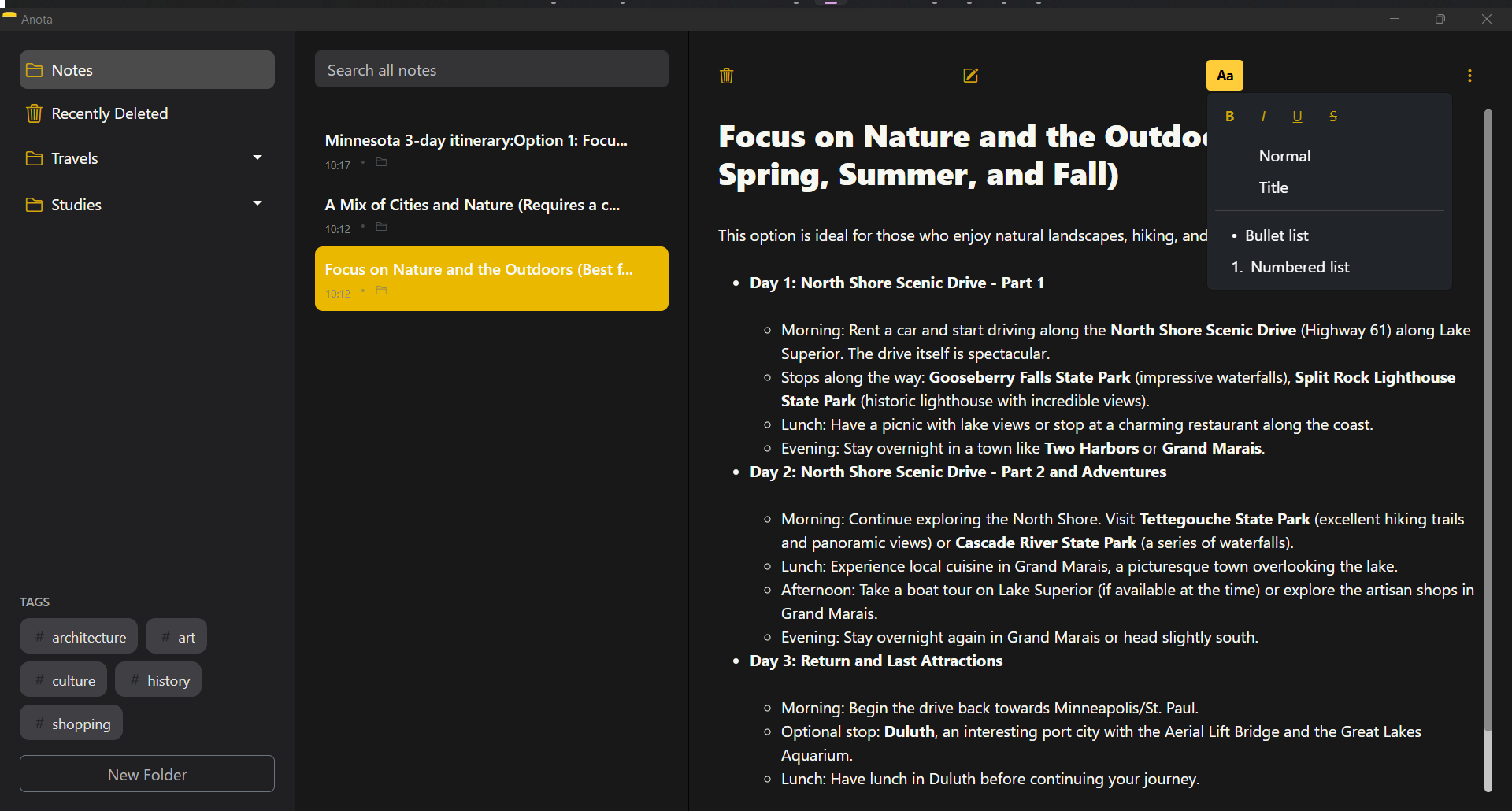Click the Recently Deleted trash icon
This screenshot has height=811, width=1512.
tap(34, 113)
